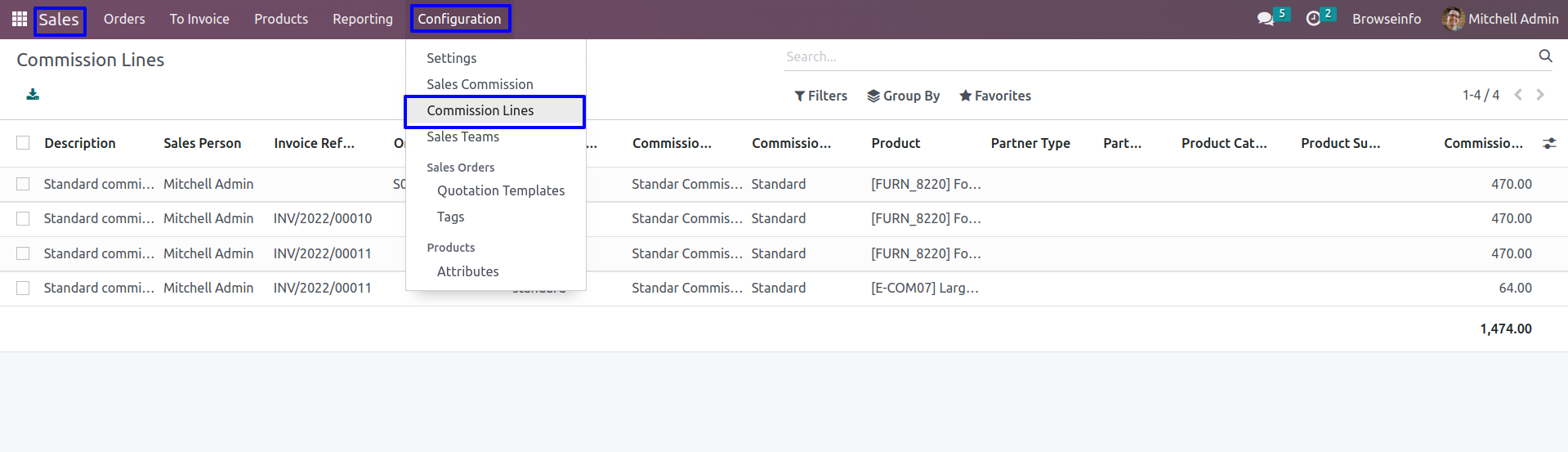
Task: Go to previous page arrow
Action: tap(1518, 95)
